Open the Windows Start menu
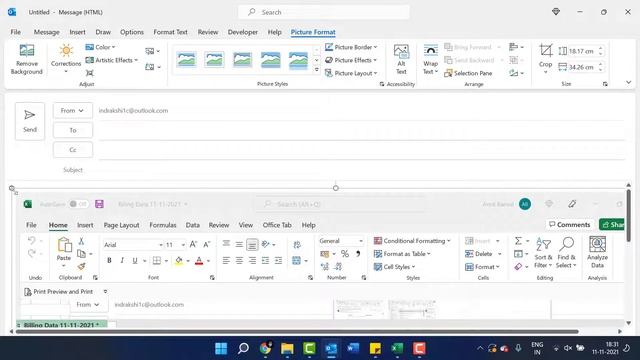Screen dimensions: 640x360 (221, 349)
